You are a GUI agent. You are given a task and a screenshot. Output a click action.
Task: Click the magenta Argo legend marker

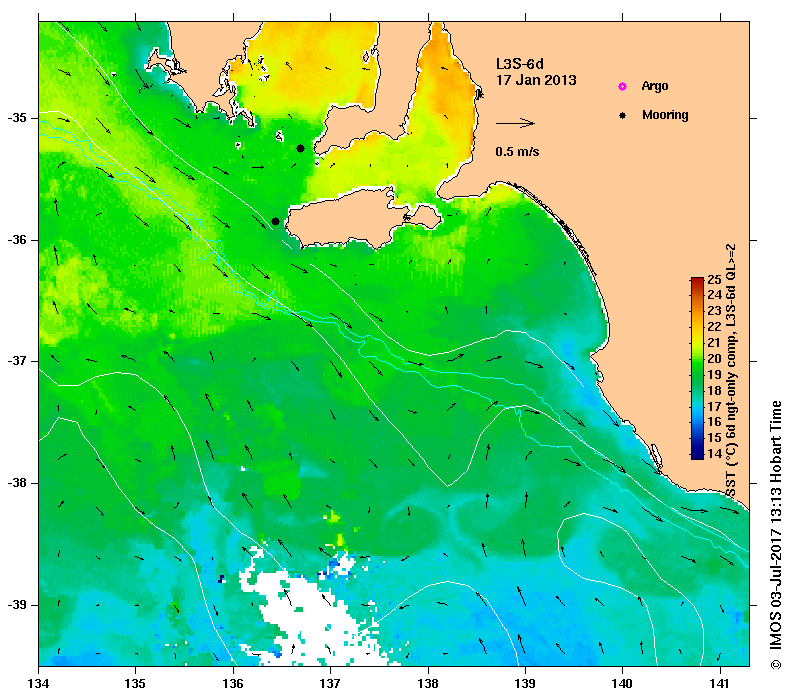tap(622, 87)
